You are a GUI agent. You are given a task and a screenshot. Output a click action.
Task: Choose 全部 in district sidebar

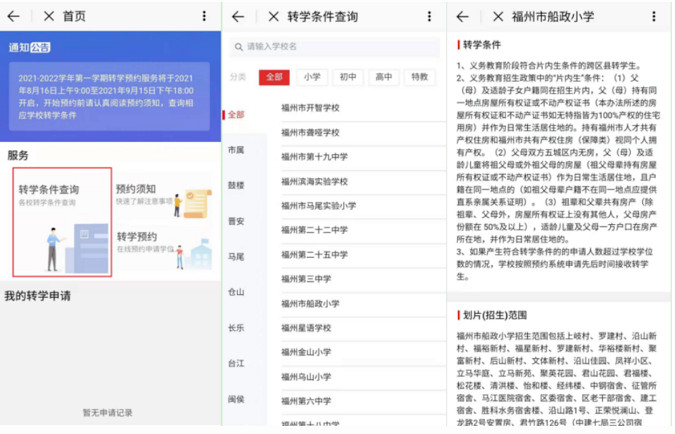click(236, 115)
